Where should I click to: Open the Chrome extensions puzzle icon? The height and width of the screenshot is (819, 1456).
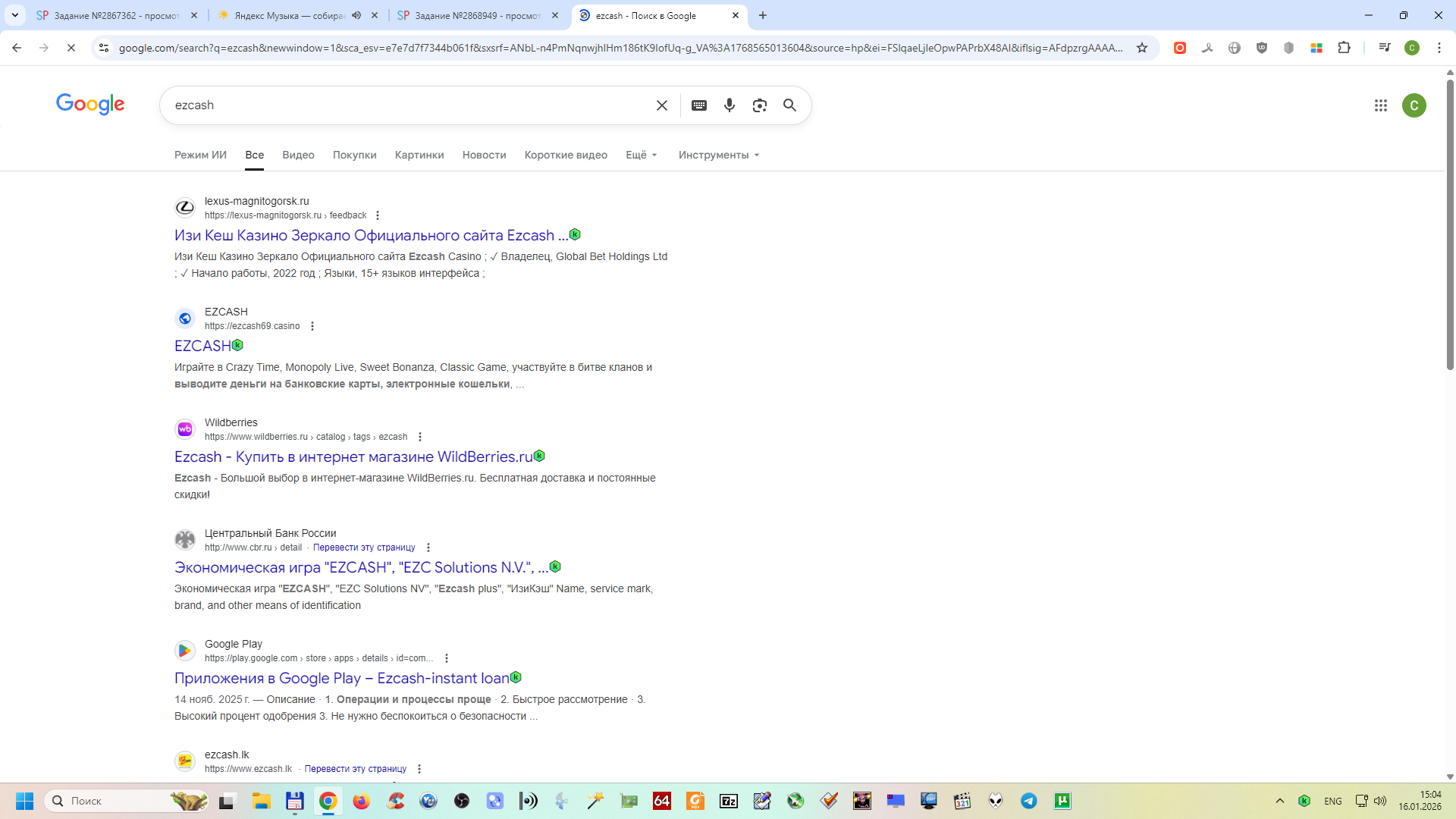pyautogui.click(x=1344, y=48)
